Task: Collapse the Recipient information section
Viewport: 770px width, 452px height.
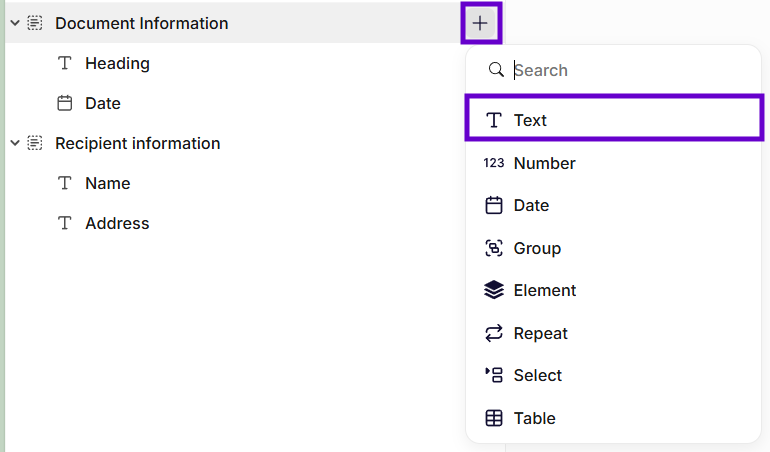Action: [15, 143]
